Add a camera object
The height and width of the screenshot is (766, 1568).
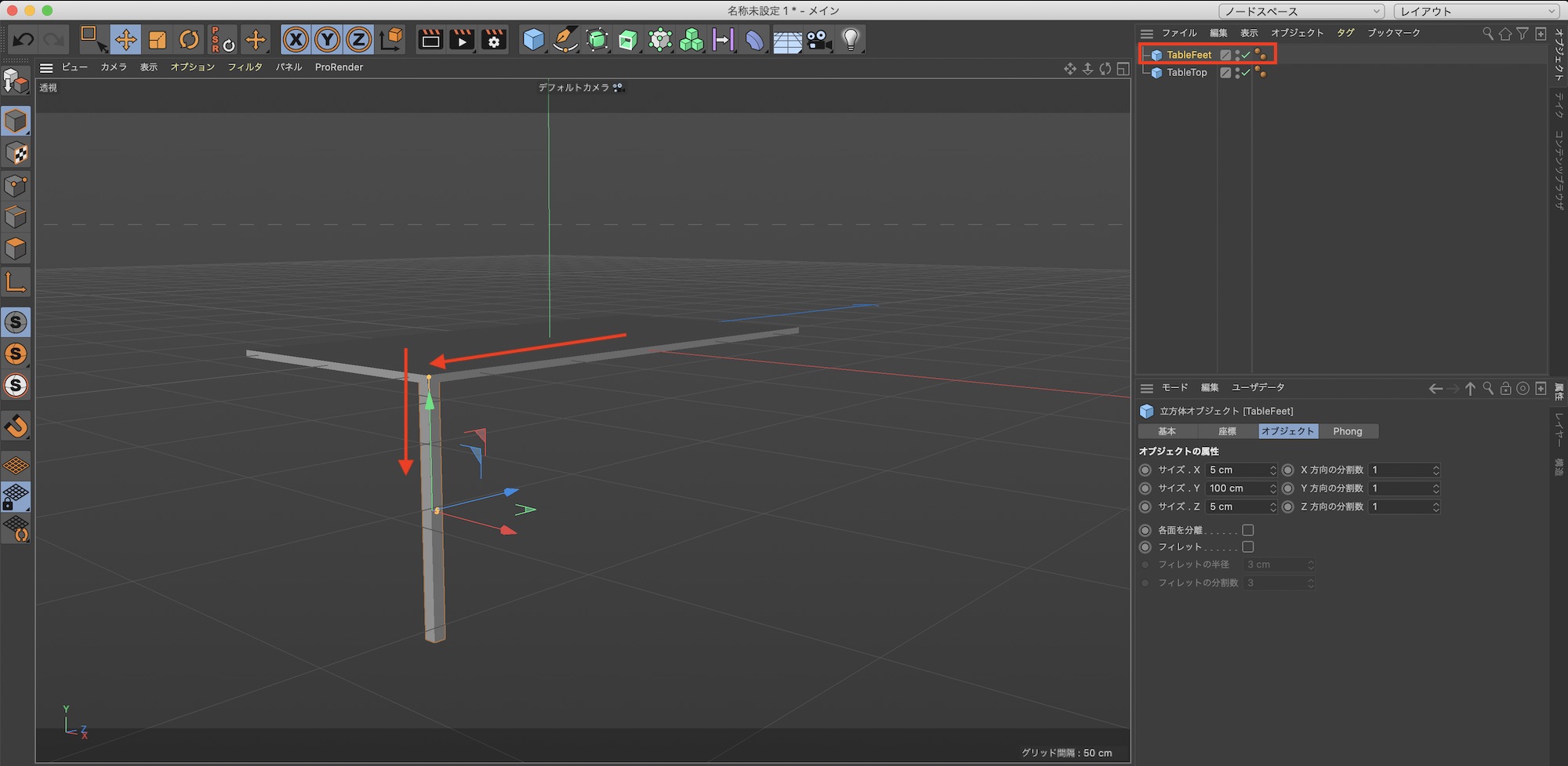point(818,39)
